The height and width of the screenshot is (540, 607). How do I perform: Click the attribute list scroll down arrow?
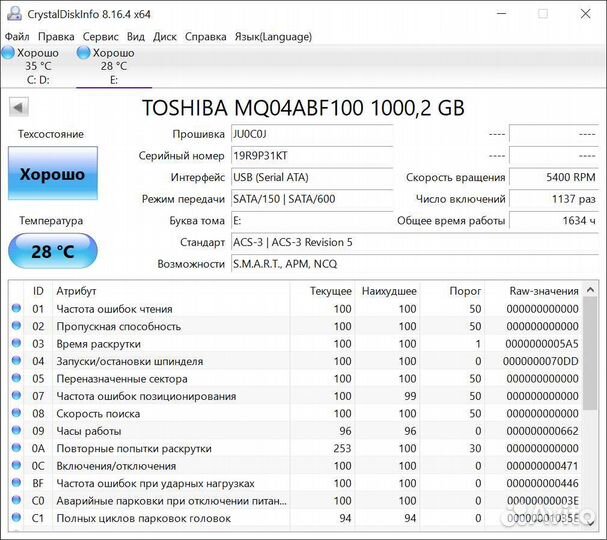coord(590,523)
